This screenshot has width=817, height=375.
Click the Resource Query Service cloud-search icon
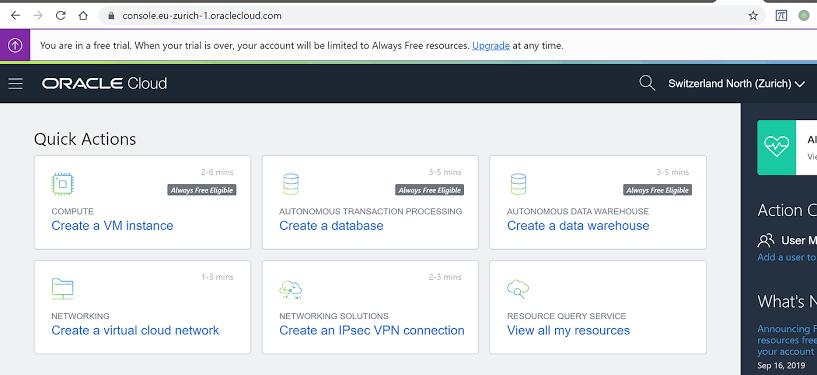point(518,289)
